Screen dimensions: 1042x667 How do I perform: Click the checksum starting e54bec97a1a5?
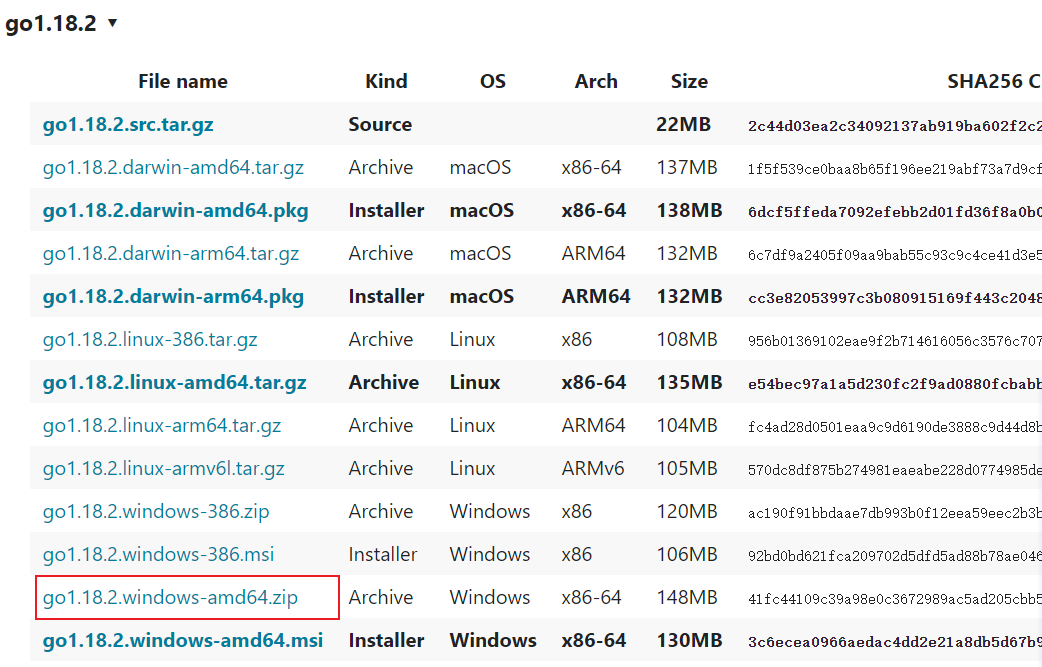(x=894, y=384)
